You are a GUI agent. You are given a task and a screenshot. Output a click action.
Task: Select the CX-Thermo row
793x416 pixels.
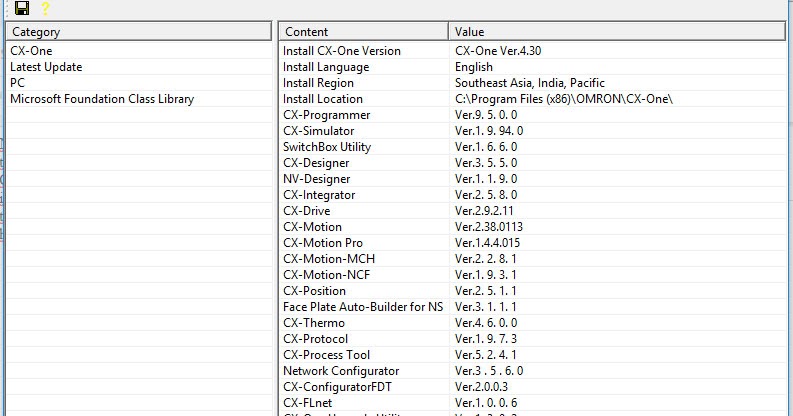533,323
